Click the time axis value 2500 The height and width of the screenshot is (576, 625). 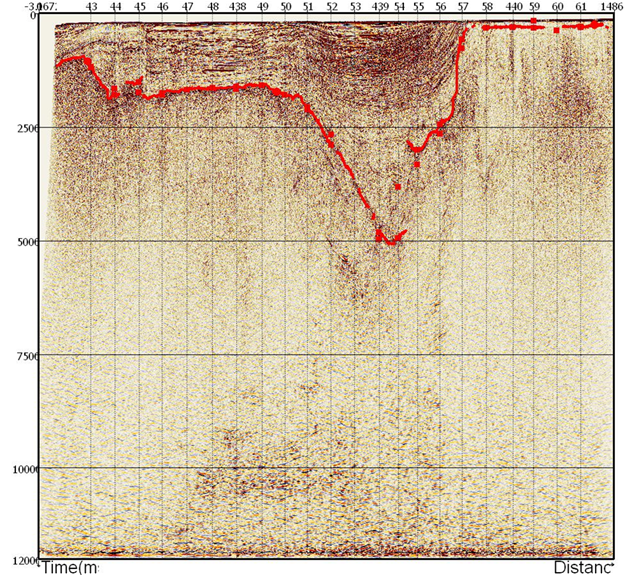pyautogui.click(x=29, y=128)
